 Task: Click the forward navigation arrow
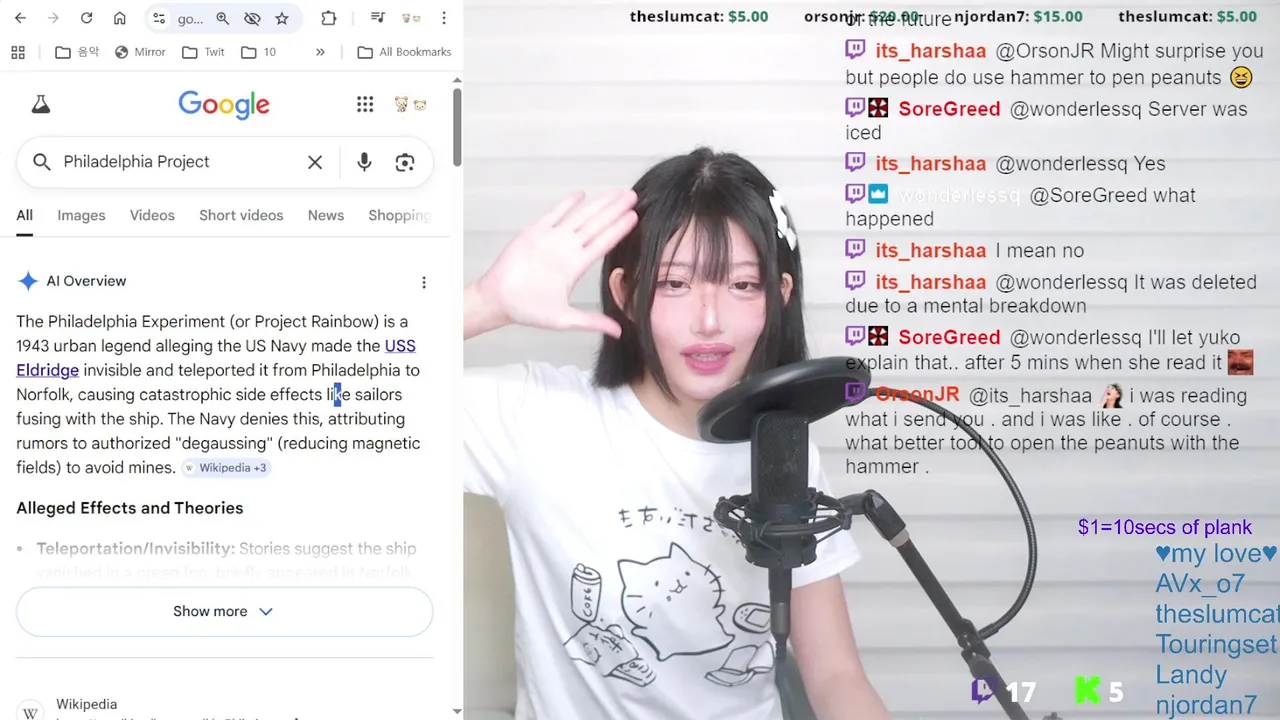[x=53, y=18]
